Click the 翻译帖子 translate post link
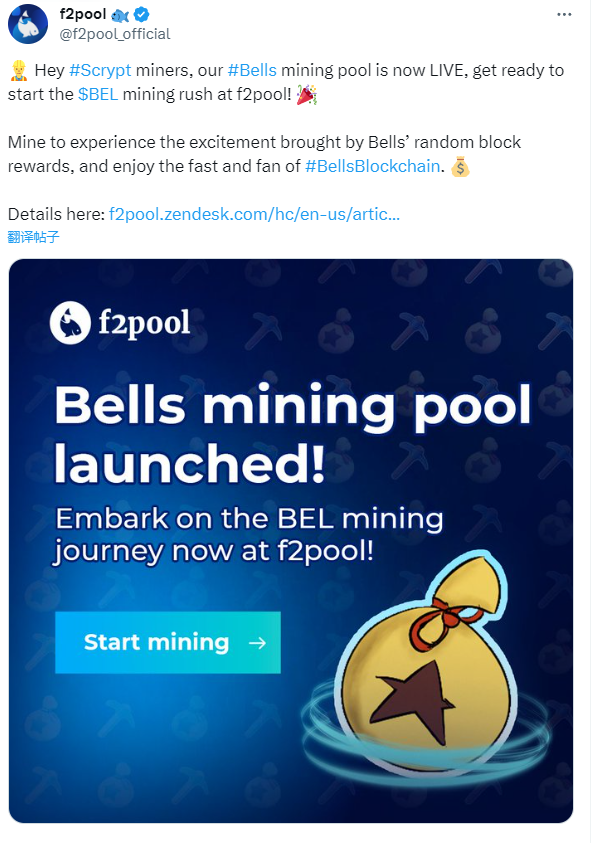The height and width of the screenshot is (843, 601). point(33,237)
